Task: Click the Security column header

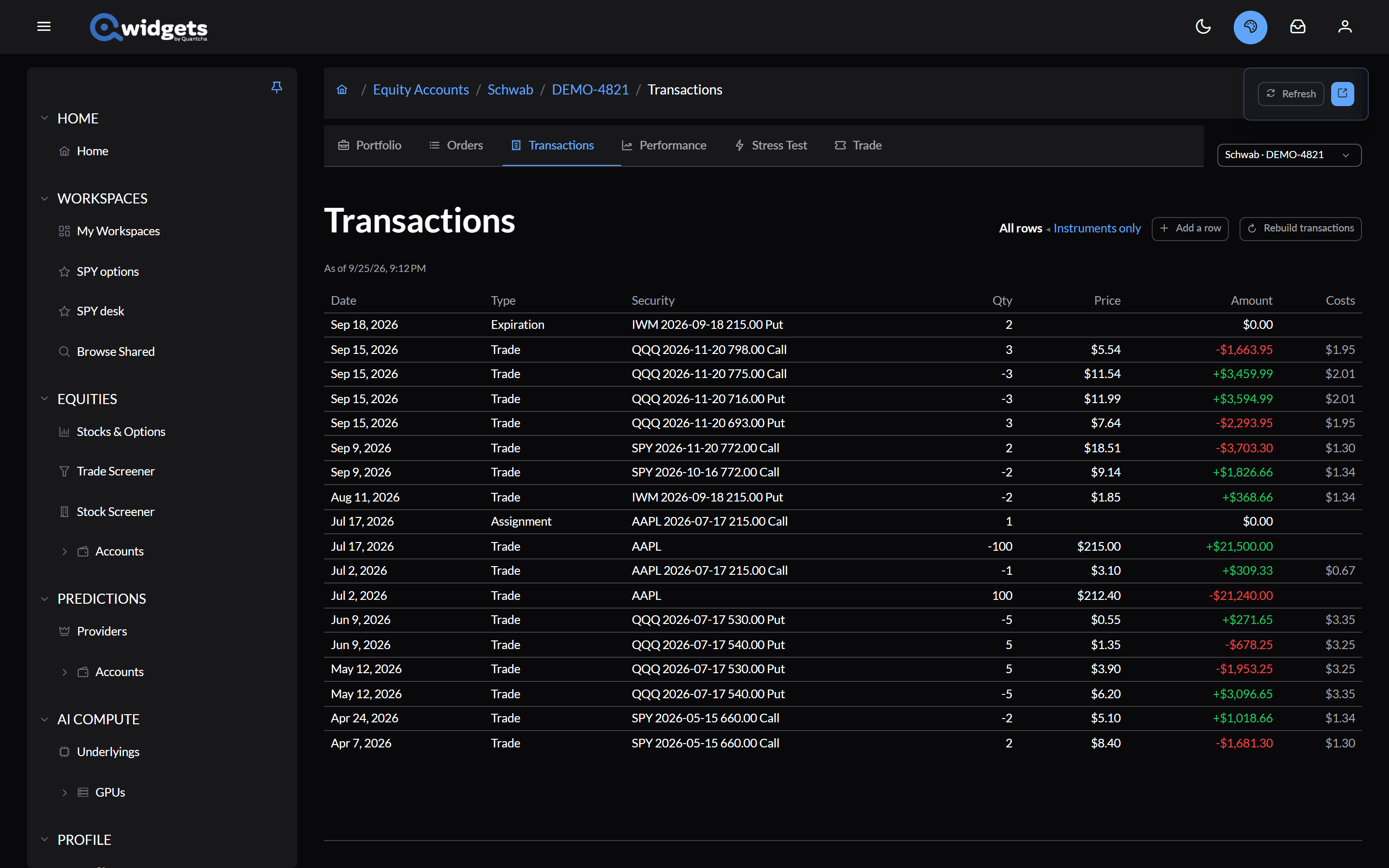Action: 653,300
